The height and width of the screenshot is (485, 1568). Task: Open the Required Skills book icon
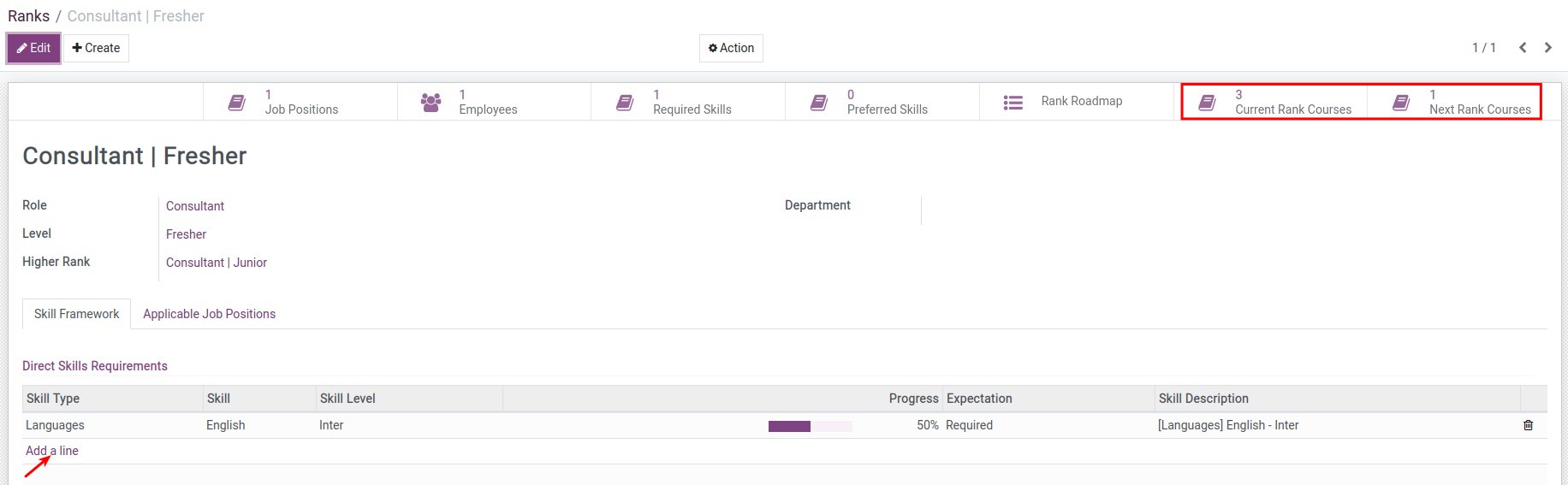pyautogui.click(x=626, y=103)
